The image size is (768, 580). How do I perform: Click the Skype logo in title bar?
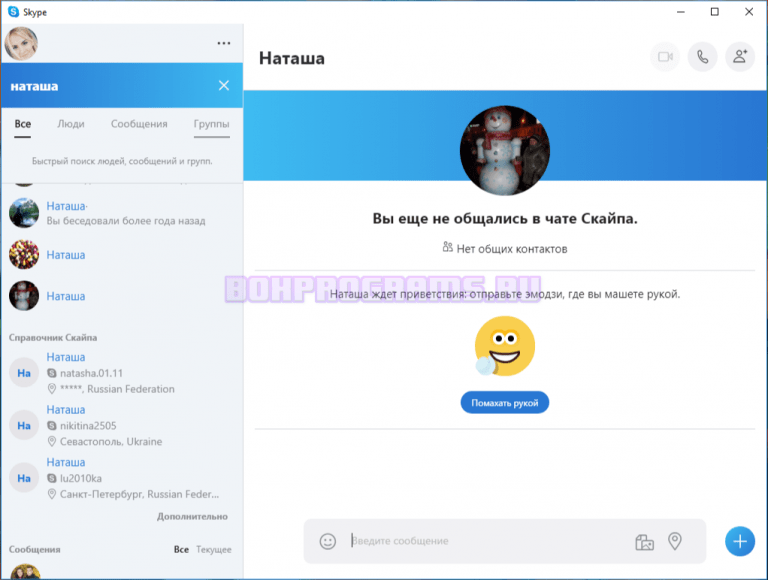click(x=14, y=12)
